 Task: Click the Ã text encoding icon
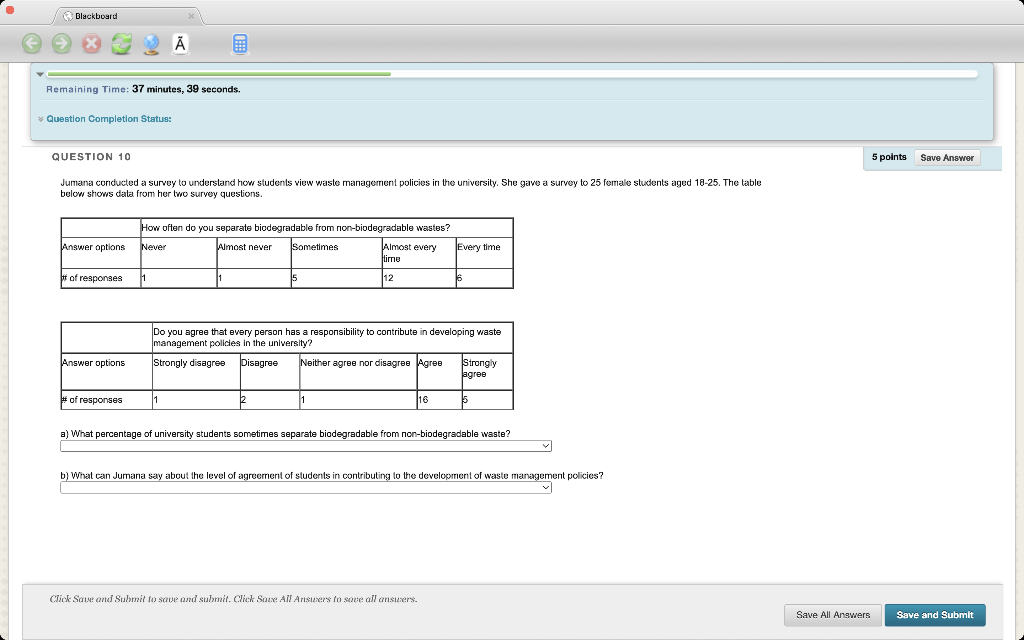coord(180,44)
